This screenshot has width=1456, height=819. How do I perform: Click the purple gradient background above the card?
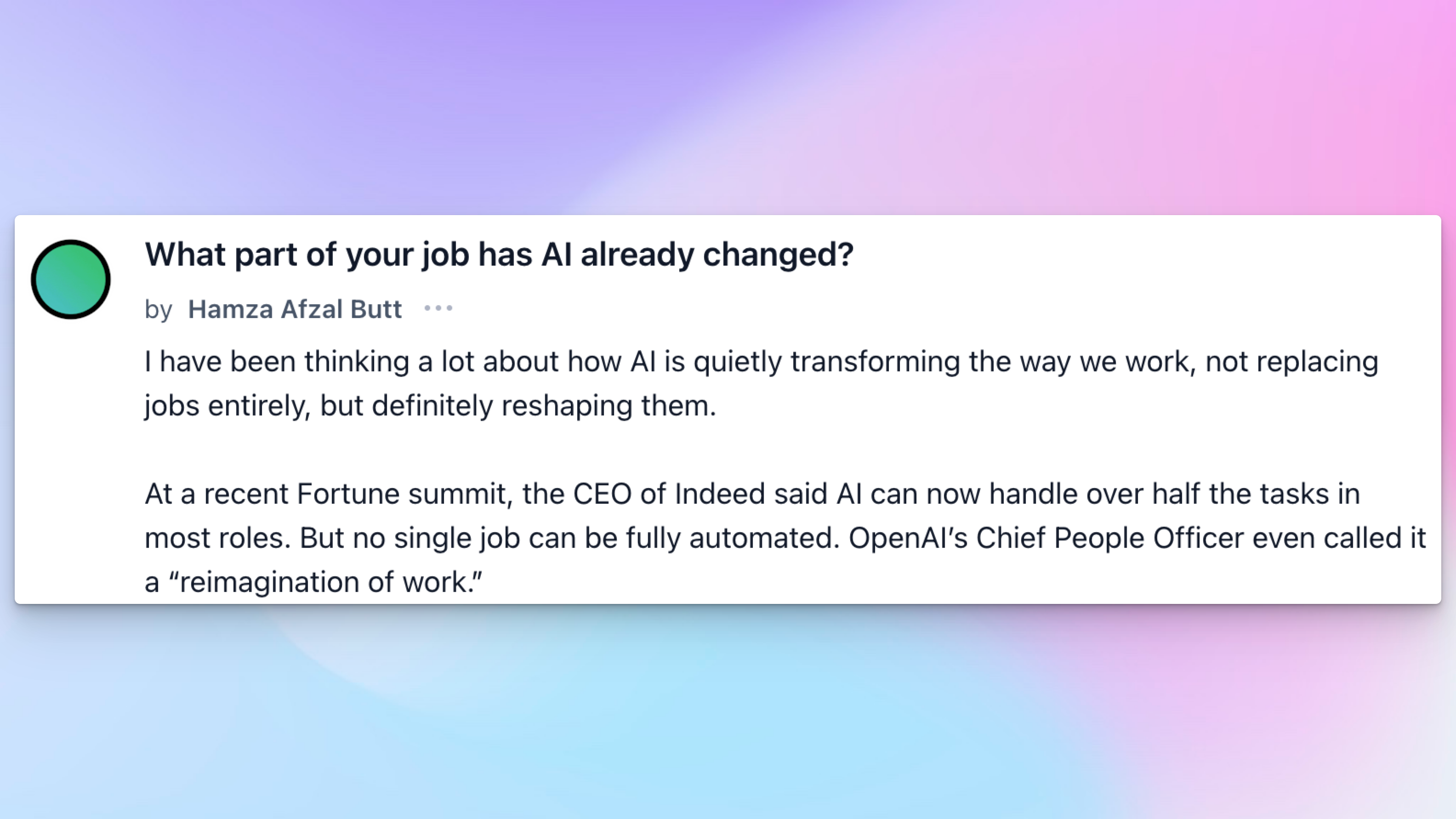[622, 102]
